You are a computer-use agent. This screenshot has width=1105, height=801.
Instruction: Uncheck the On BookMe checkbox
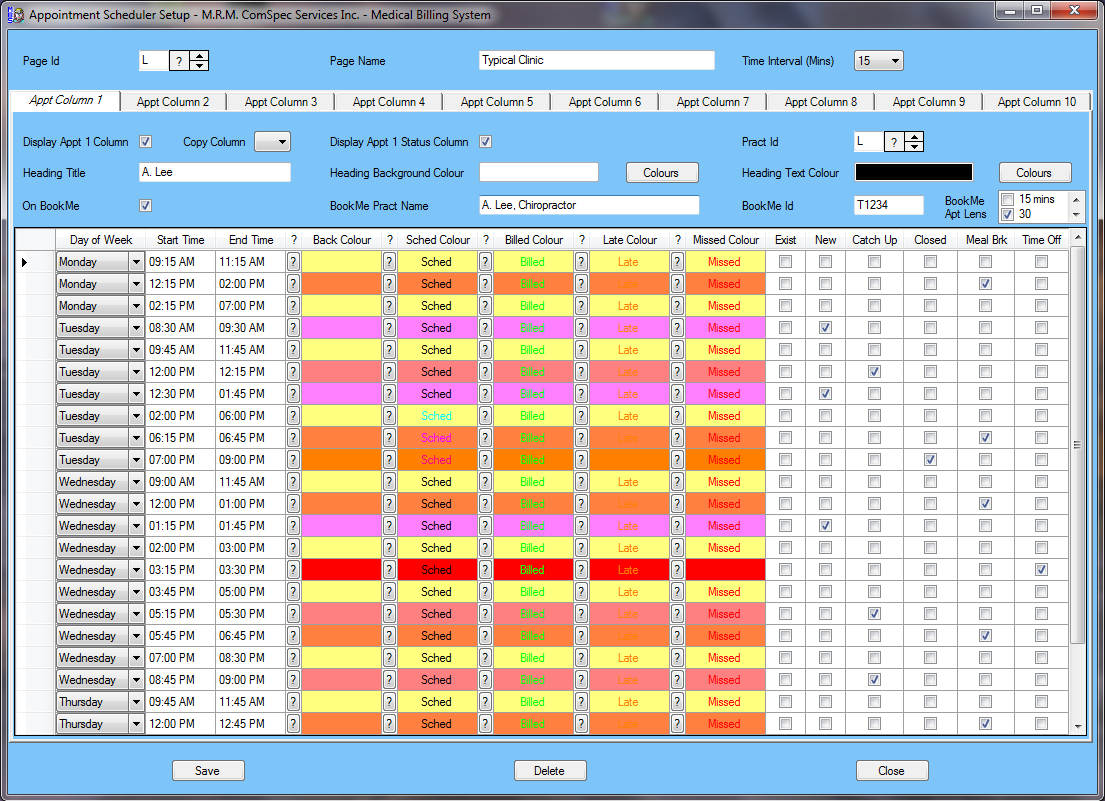[145, 206]
